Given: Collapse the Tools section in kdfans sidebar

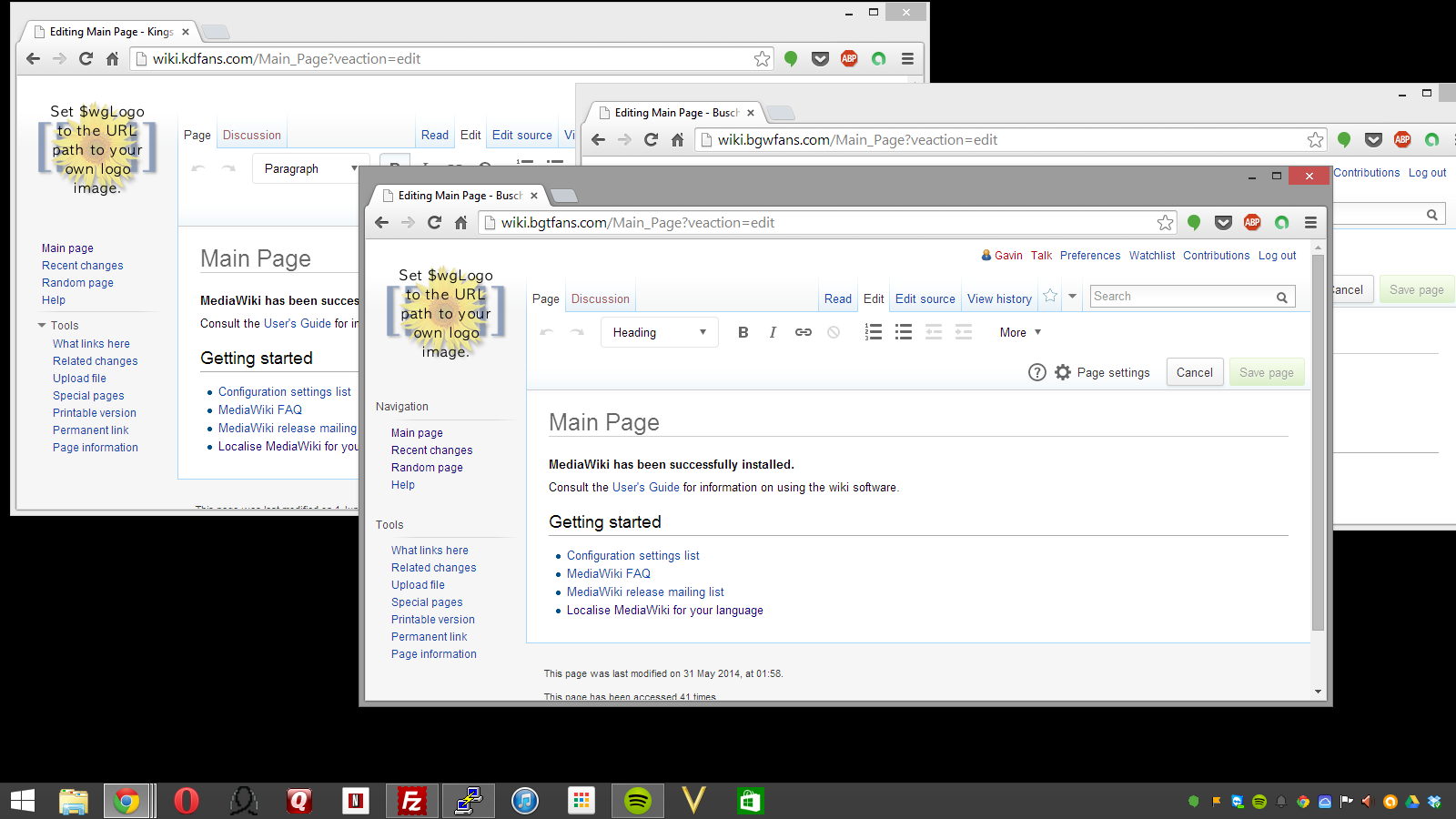Looking at the screenshot, I should pyautogui.click(x=42, y=326).
